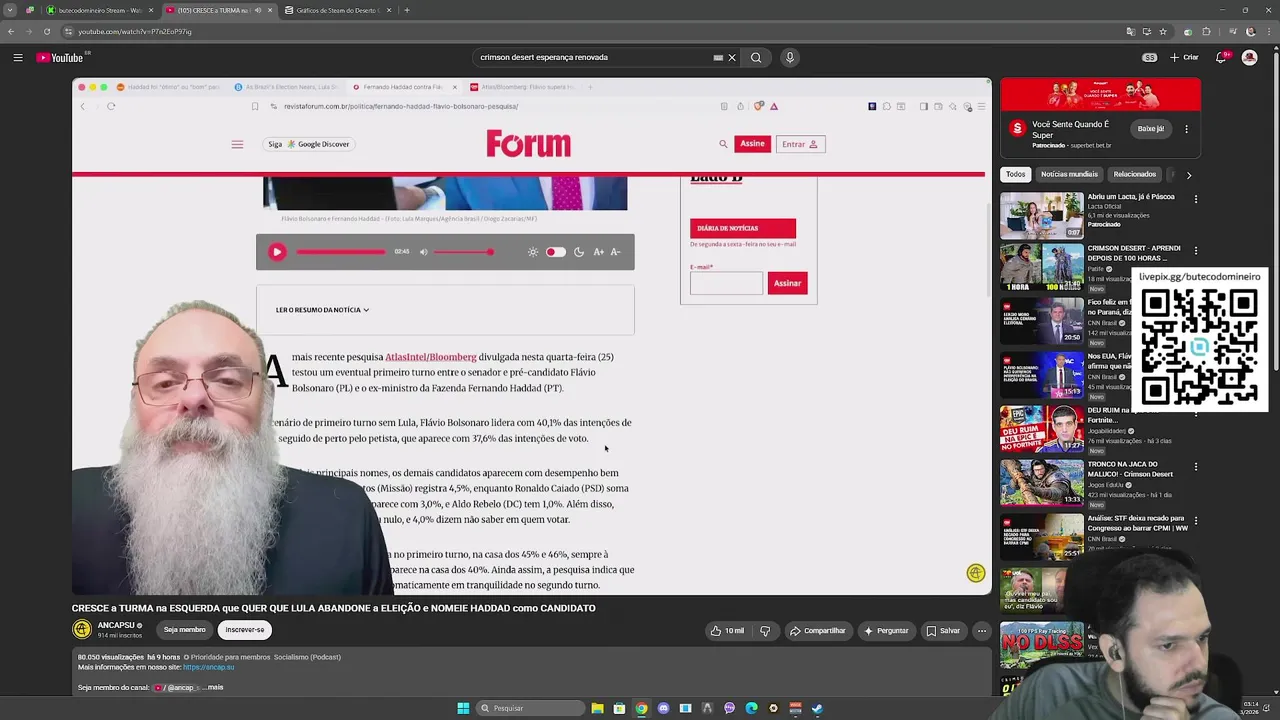Image resolution: width=1280 pixels, height=720 pixels.
Task: Open the Windows Start button
Action: [463, 708]
